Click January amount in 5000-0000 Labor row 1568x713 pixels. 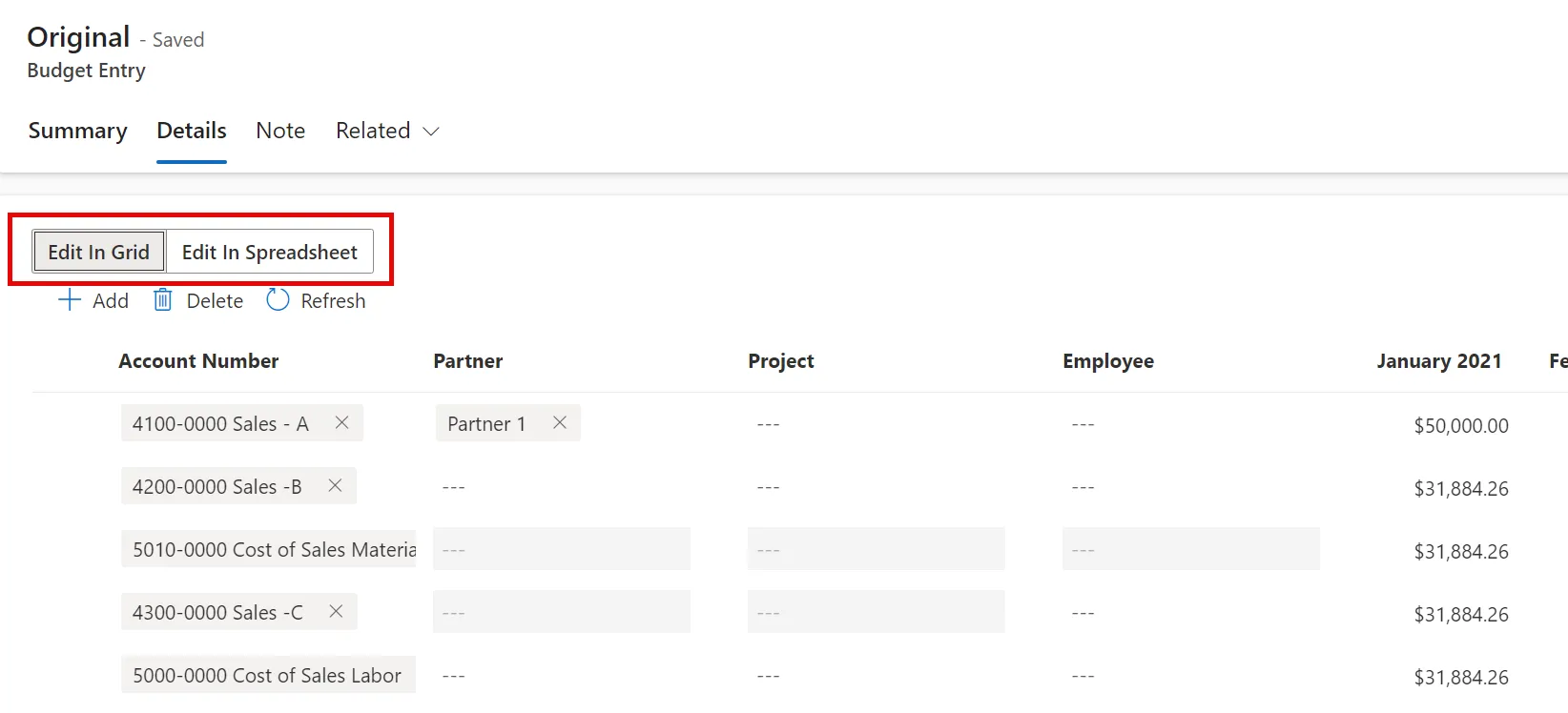(x=1461, y=677)
